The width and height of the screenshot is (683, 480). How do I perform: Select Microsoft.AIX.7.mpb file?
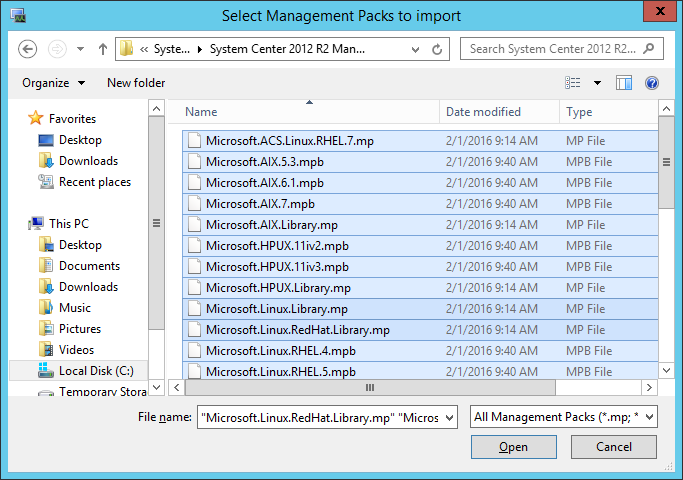[420, 203]
